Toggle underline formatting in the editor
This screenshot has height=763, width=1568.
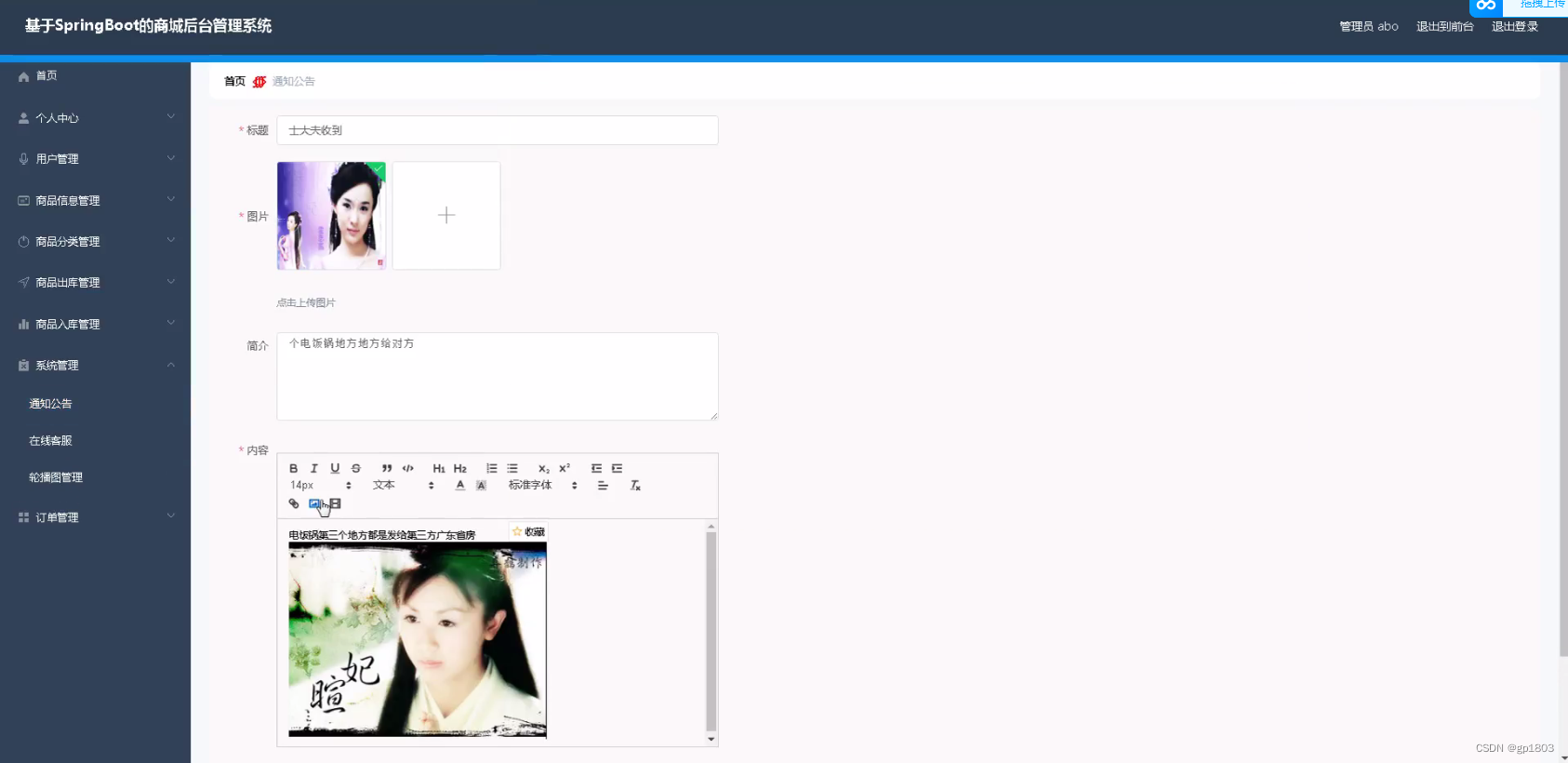pyautogui.click(x=335, y=469)
